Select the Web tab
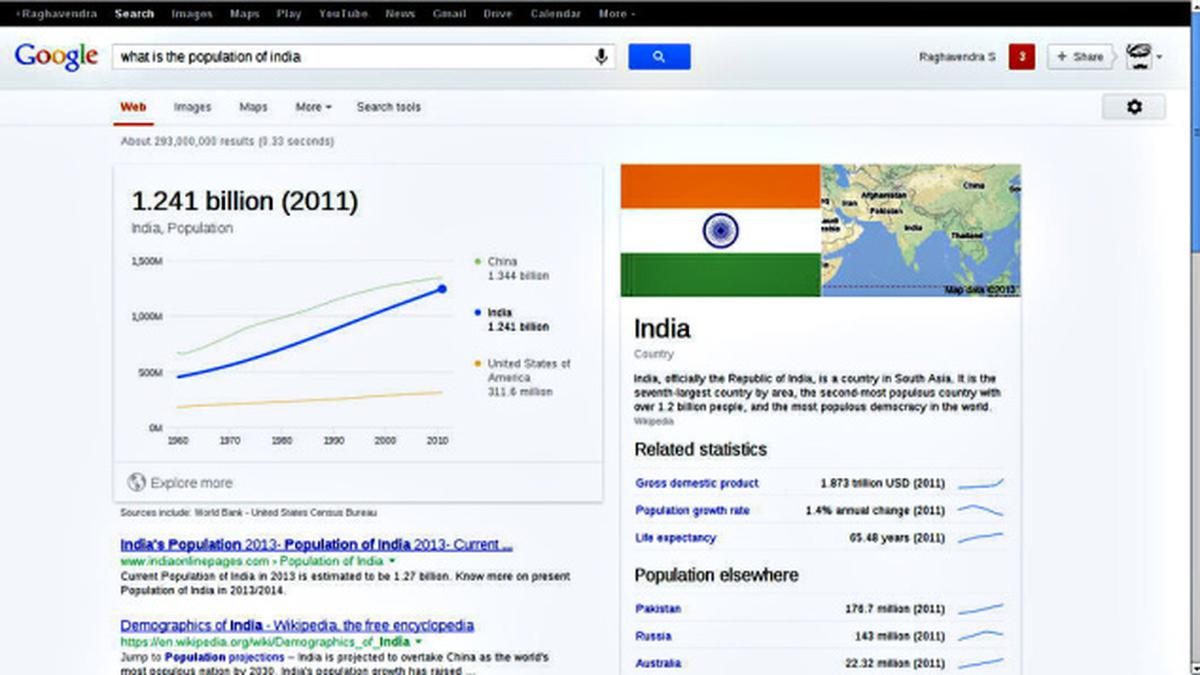Viewport: 1200px width, 675px height. (133, 107)
